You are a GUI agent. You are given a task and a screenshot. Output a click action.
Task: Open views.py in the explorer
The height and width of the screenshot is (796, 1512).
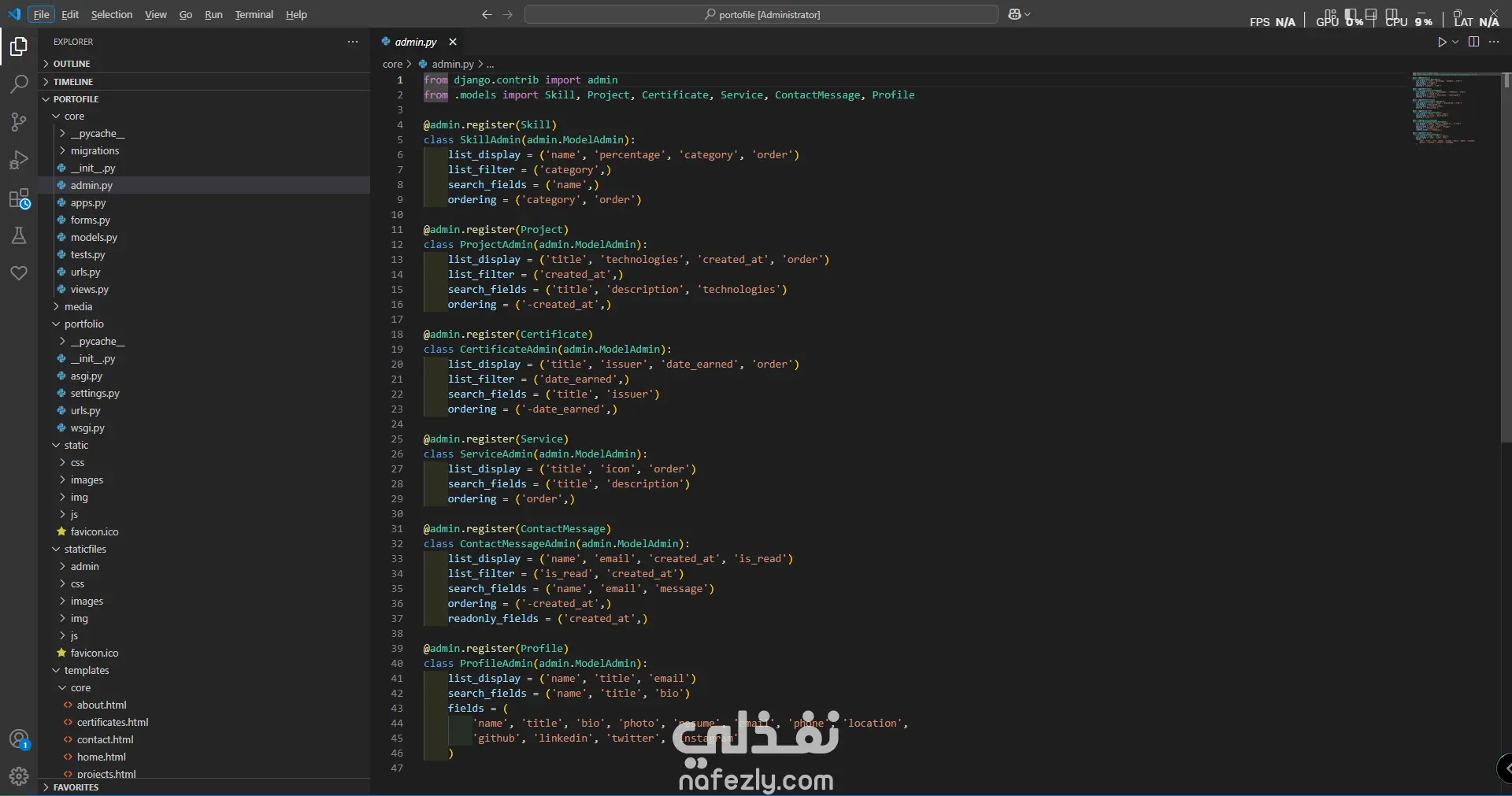click(x=205, y=290)
